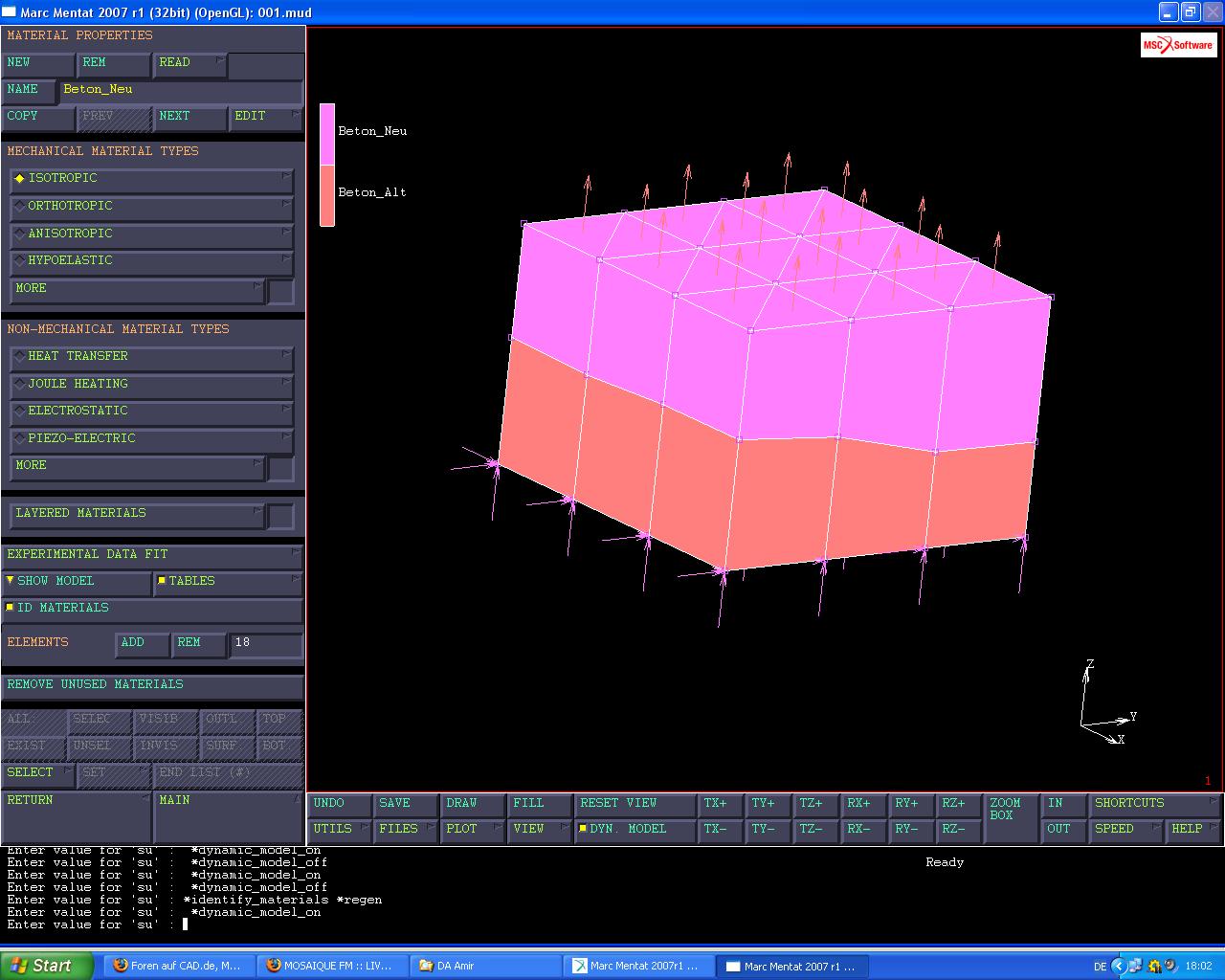Viewport: 1225px width, 980px height.
Task: Open the SHORTCUTS menu
Action: [1156, 804]
